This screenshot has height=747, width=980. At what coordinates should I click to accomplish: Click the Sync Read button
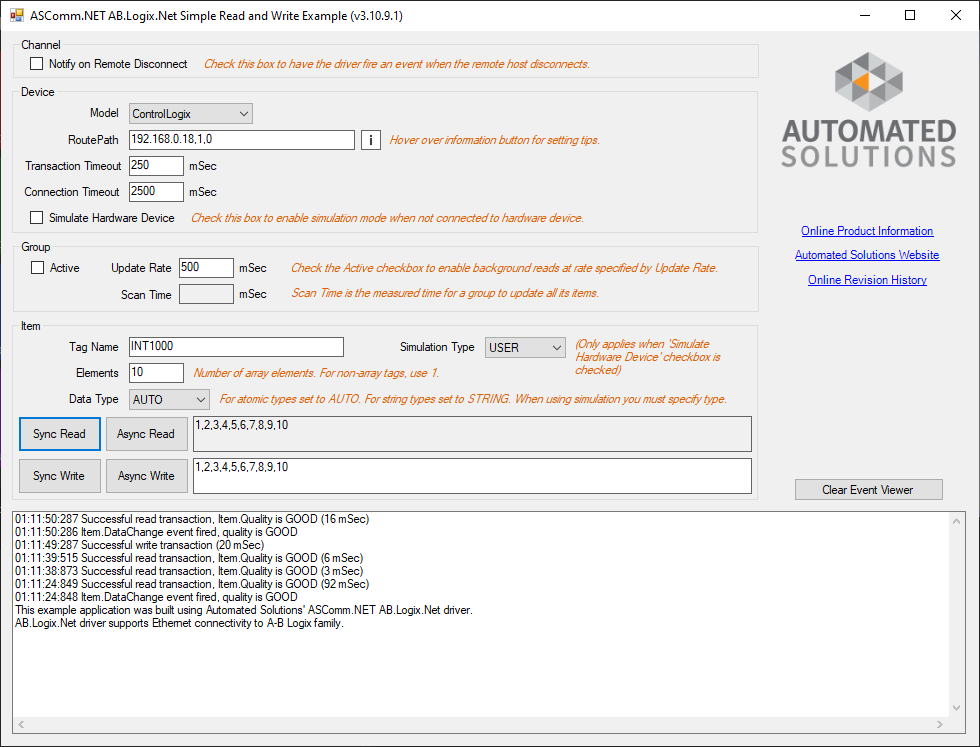coord(59,434)
